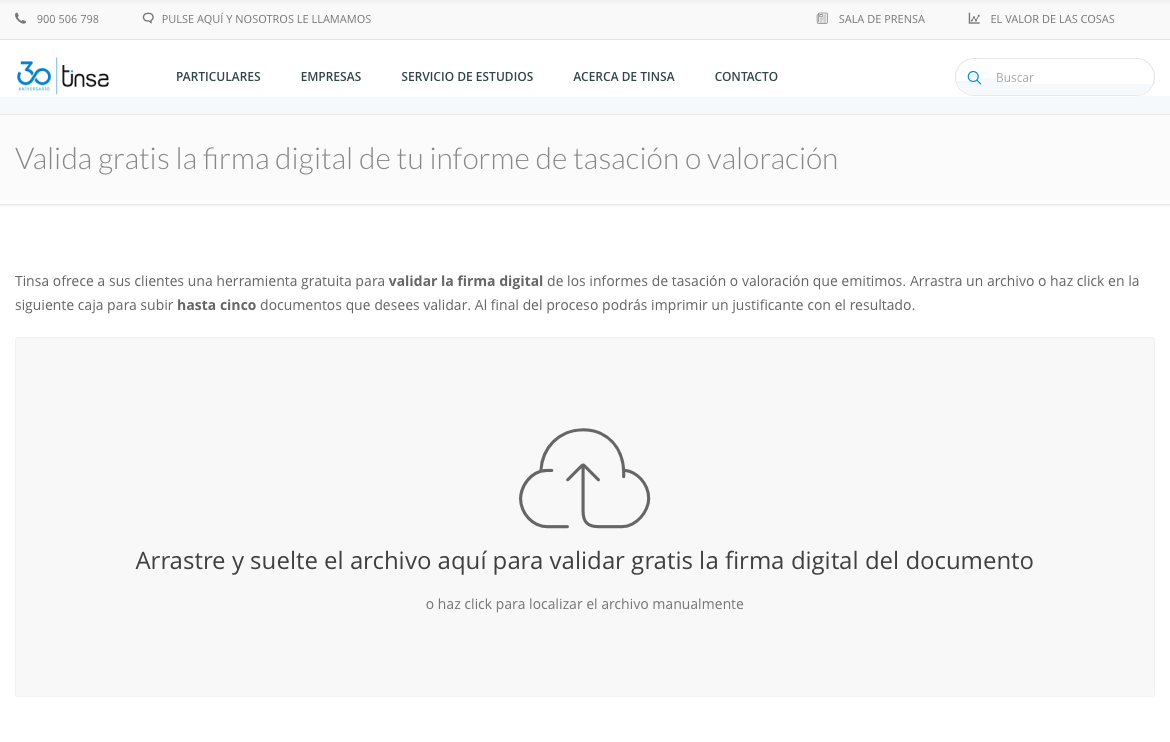Click the newspaper icon for Sala de Prensa
The width and height of the screenshot is (1170, 742).
click(822, 19)
